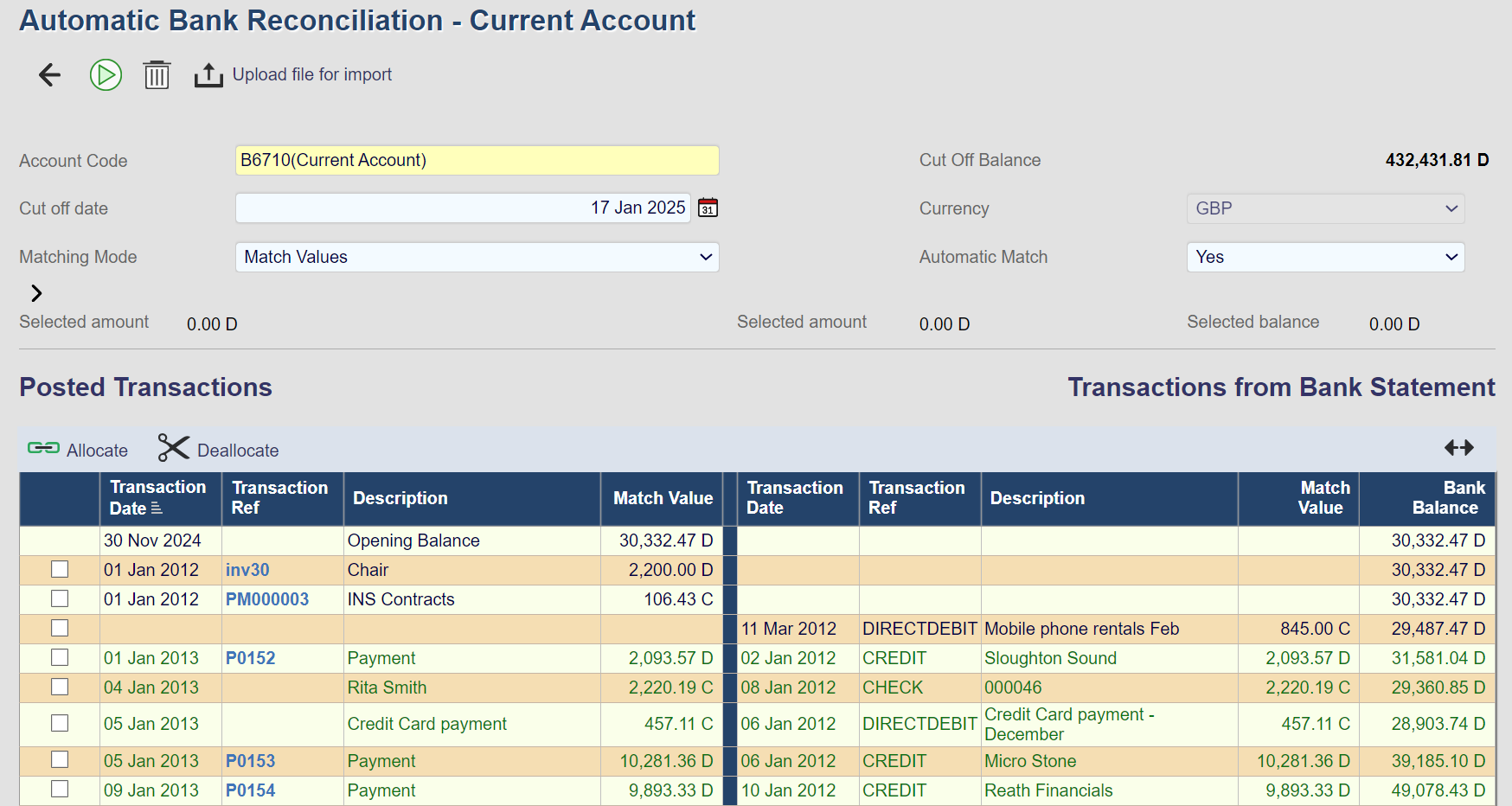Open transaction reference P0152 link
The height and width of the screenshot is (806, 1512).
coord(250,658)
